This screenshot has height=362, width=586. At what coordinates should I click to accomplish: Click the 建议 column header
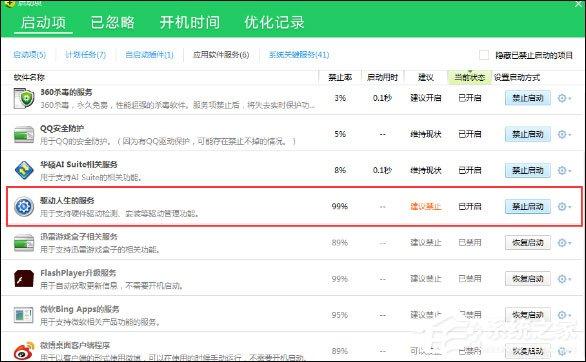pyautogui.click(x=426, y=77)
